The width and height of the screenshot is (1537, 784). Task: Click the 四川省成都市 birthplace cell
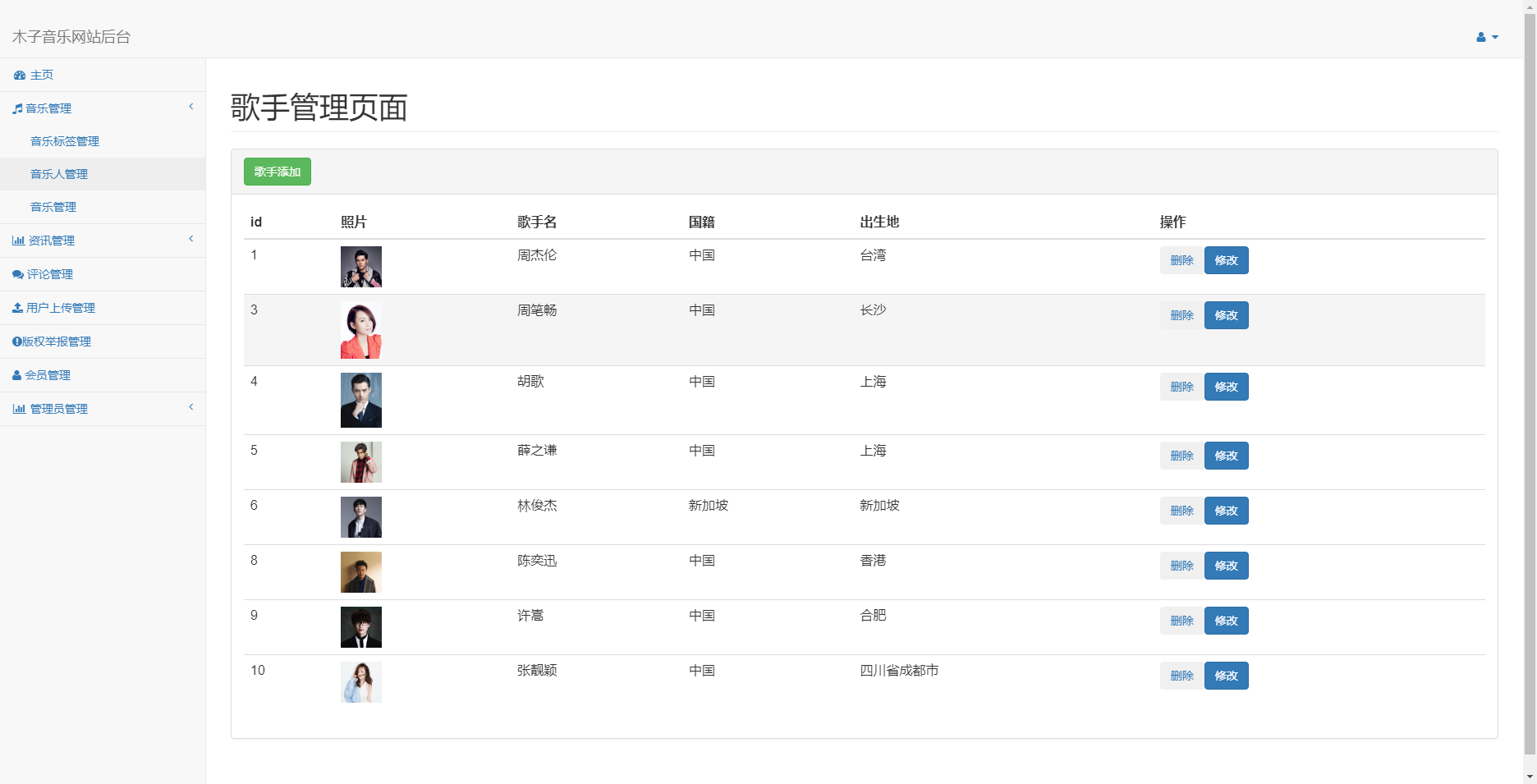click(899, 671)
